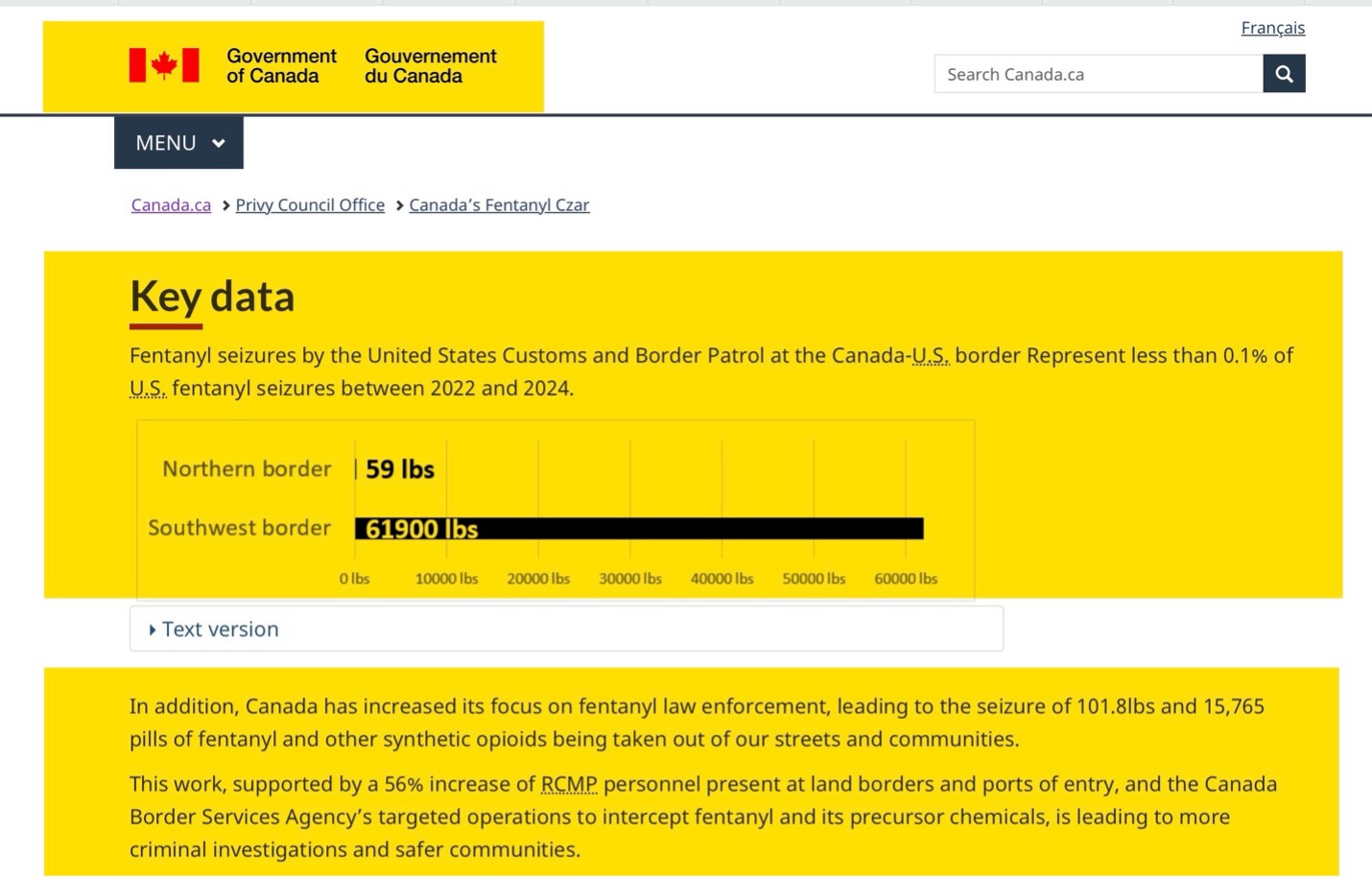The height and width of the screenshot is (879, 1372).
Task: Click the chevron after Canada.ca breadcrumb
Action: click(225, 205)
